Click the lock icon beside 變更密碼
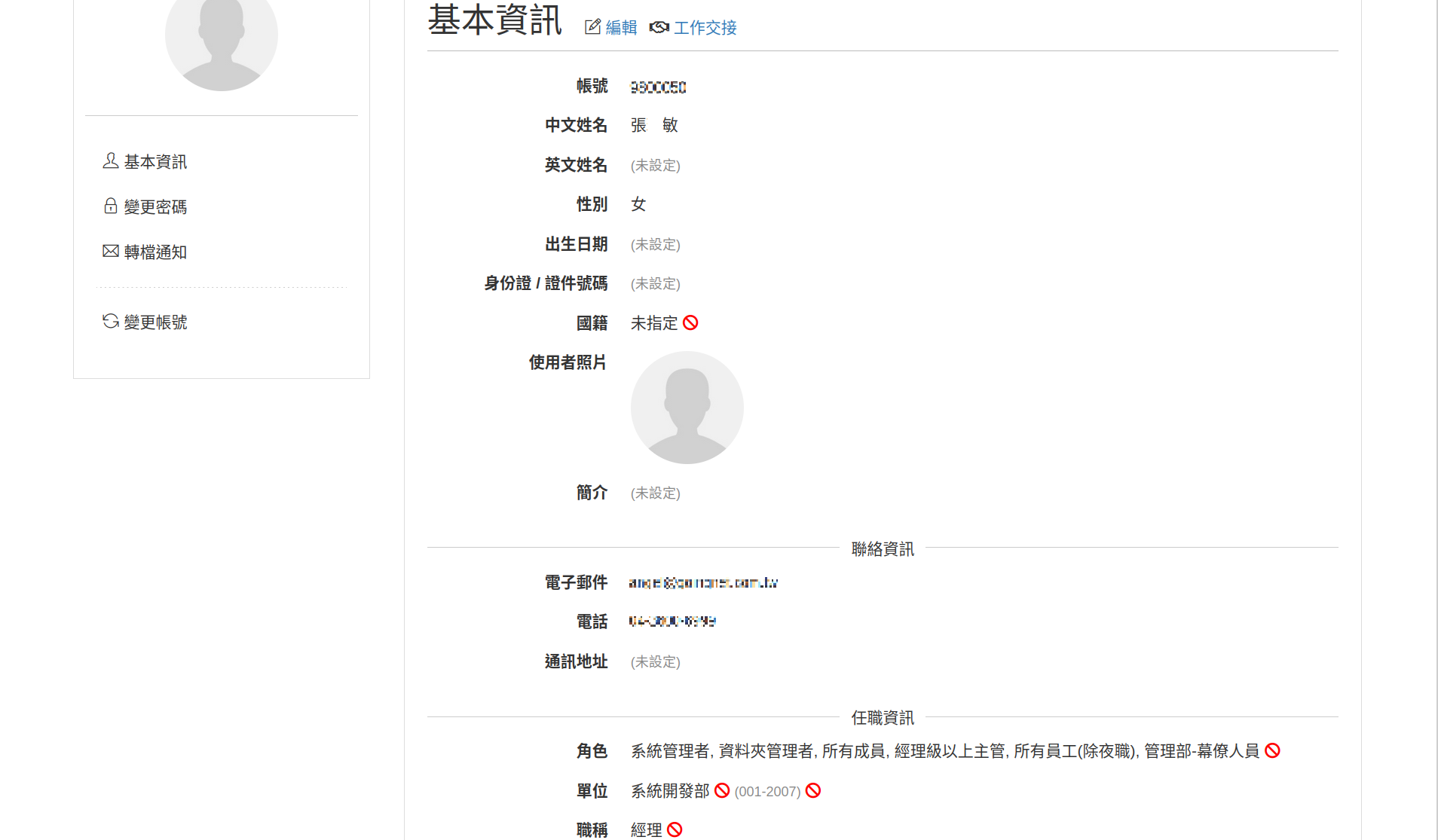1438x840 pixels. 111,206
